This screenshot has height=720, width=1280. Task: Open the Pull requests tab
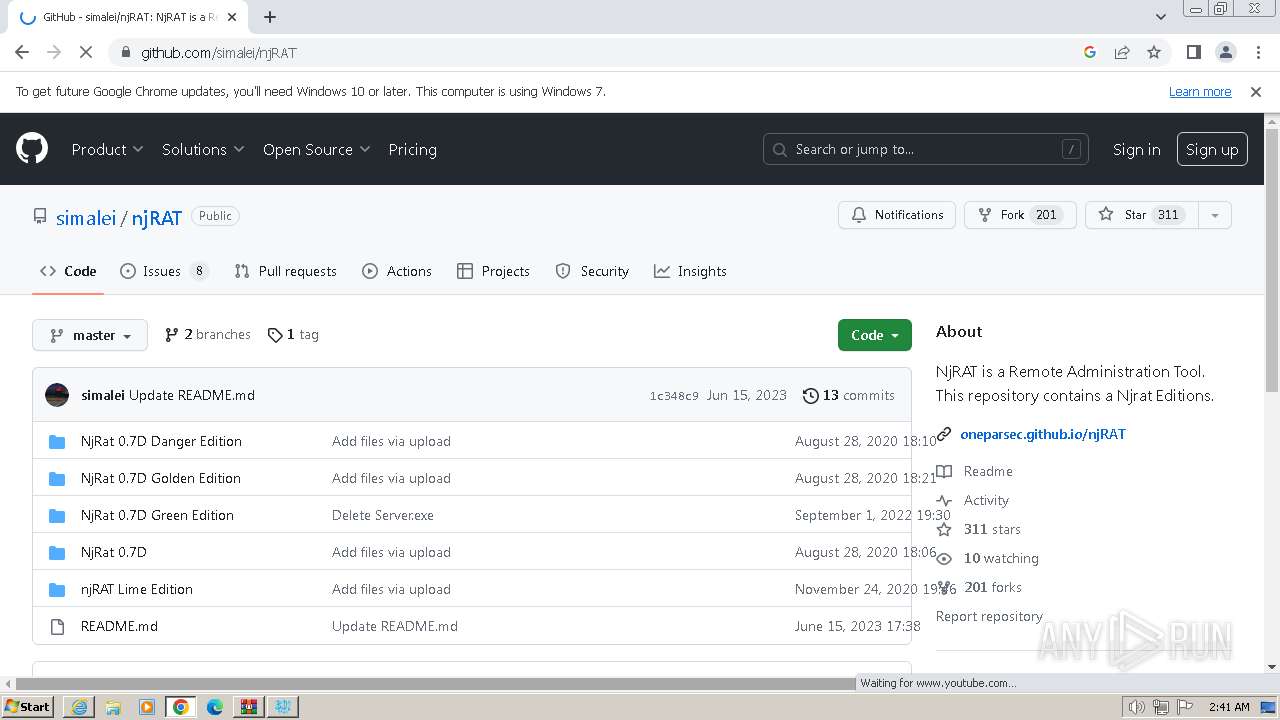285,271
